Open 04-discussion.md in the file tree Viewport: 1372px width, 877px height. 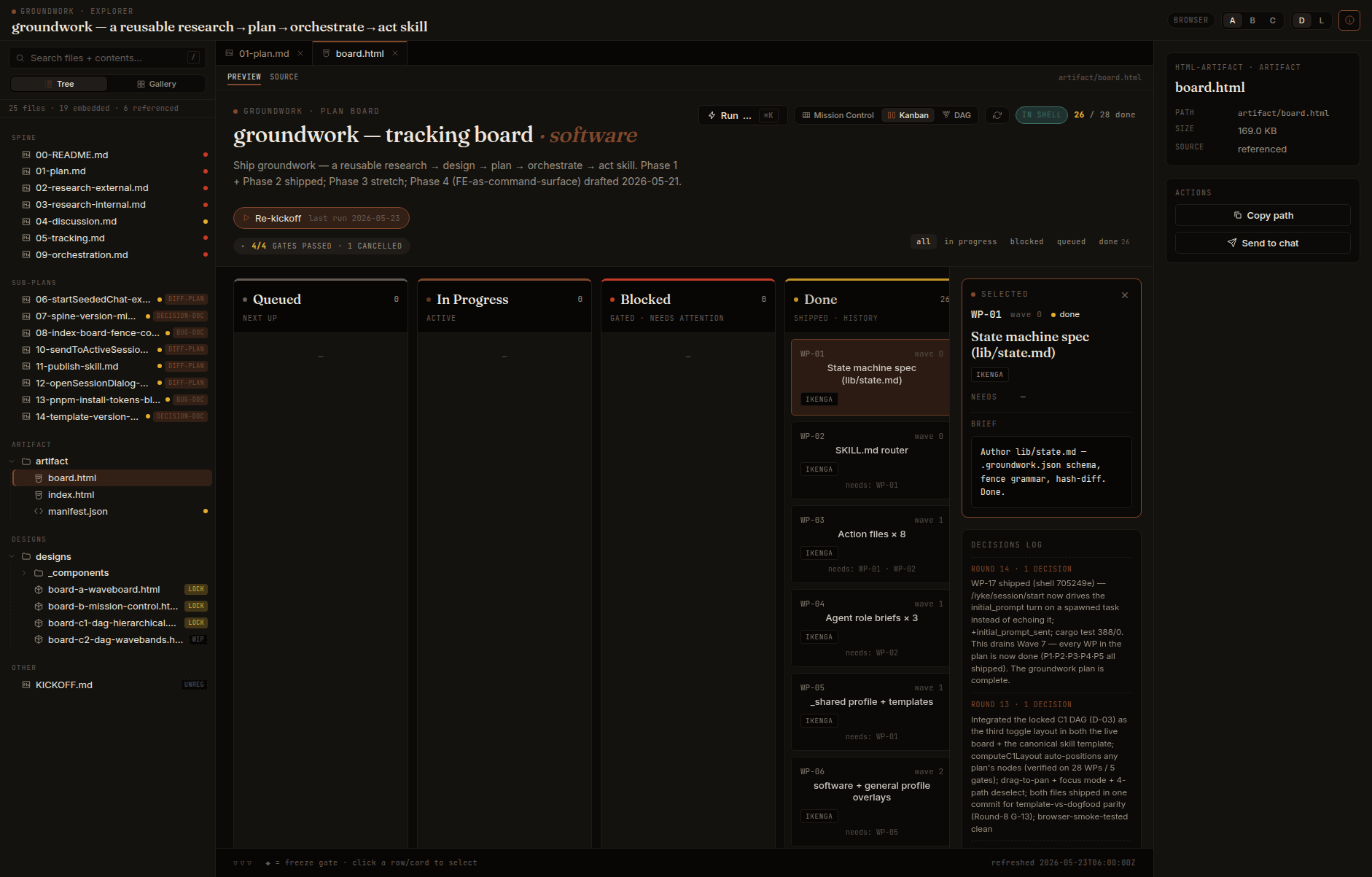112,222
